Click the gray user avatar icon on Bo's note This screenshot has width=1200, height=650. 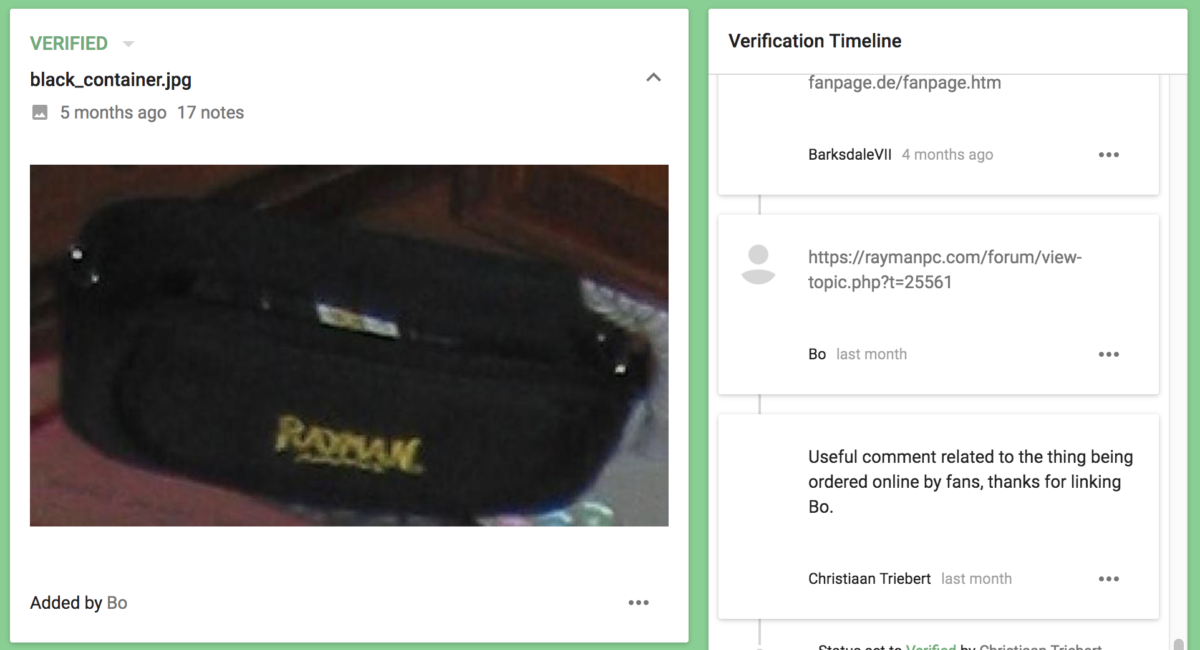pos(759,264)
